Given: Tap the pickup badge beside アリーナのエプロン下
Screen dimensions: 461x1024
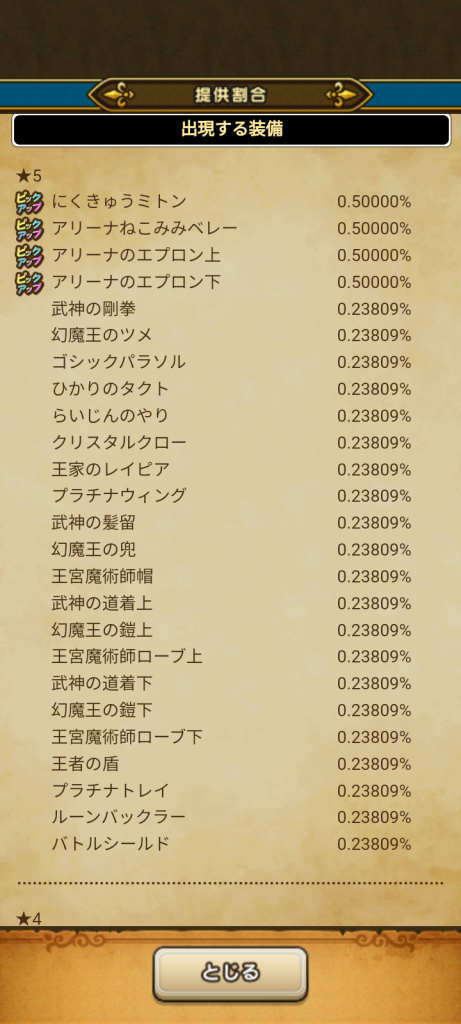Looking at the screenshot, I should coord(29,283).
